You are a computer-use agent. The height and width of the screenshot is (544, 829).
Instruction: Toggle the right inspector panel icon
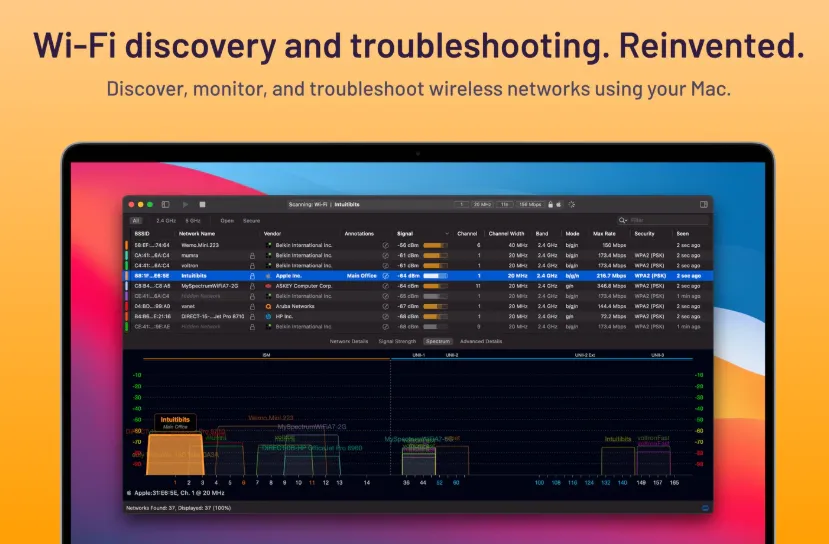704,205
